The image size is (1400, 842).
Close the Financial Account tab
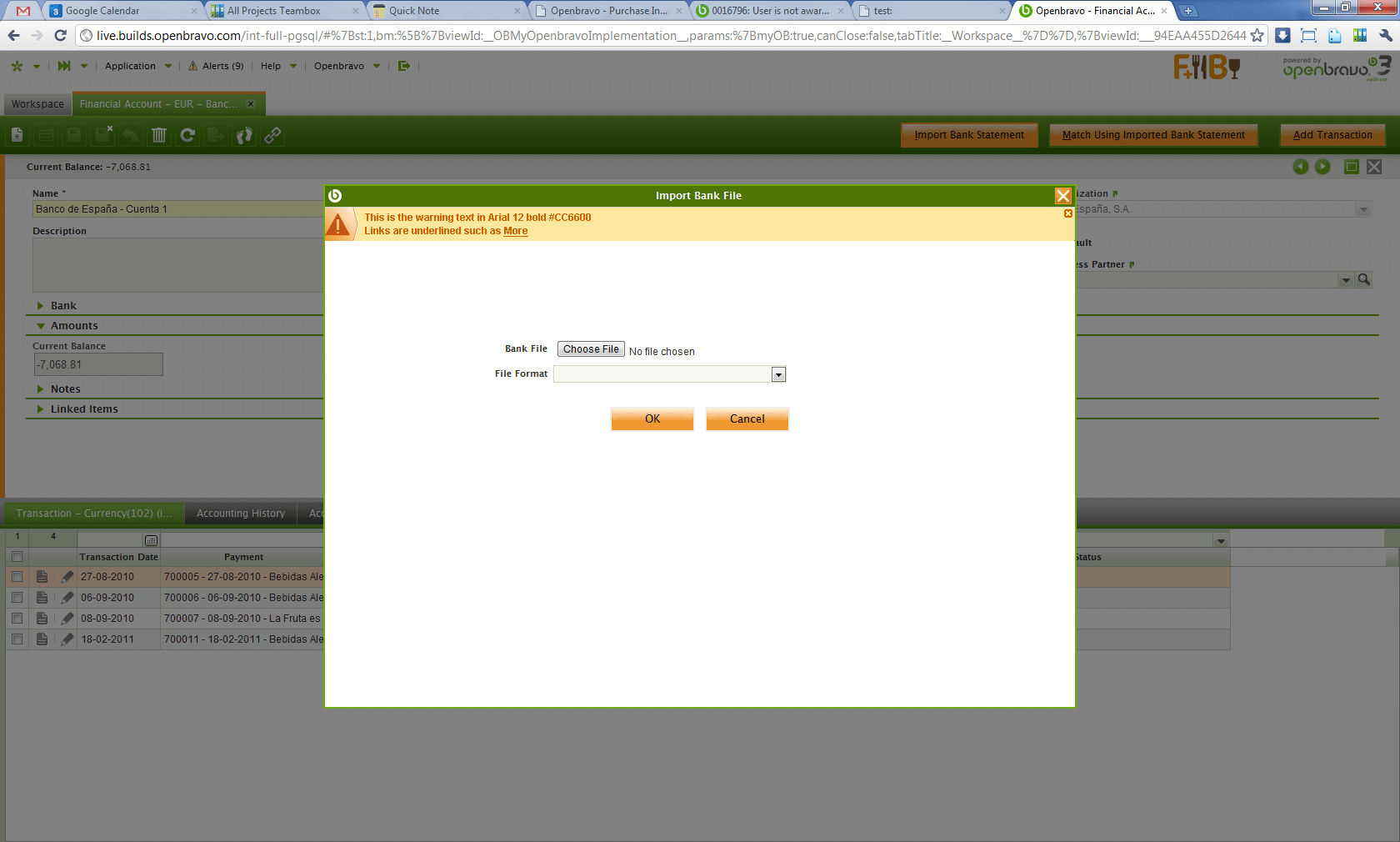[x=251, y=104]
